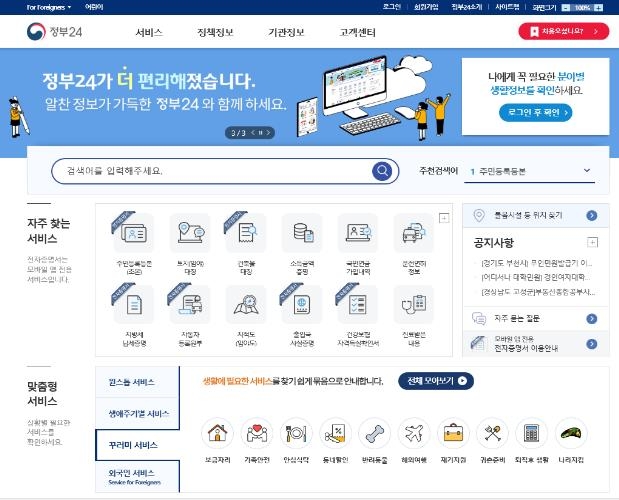The width and height of the screenshot is (619, 500).
Task: Switch to the 원스톱 서비스 tab
Action: [137, 382]
